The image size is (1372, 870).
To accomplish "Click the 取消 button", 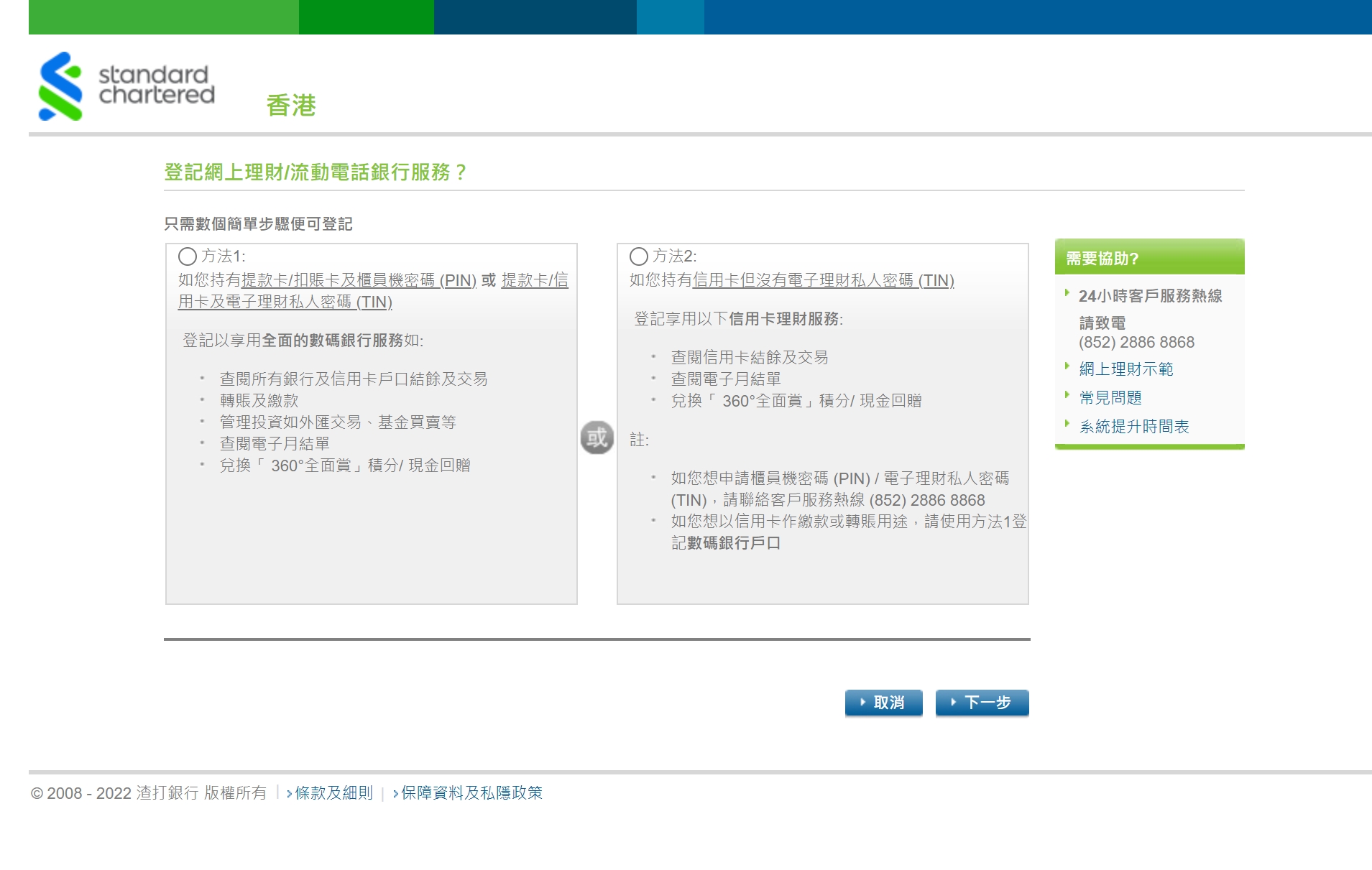I will click(883, 703).
